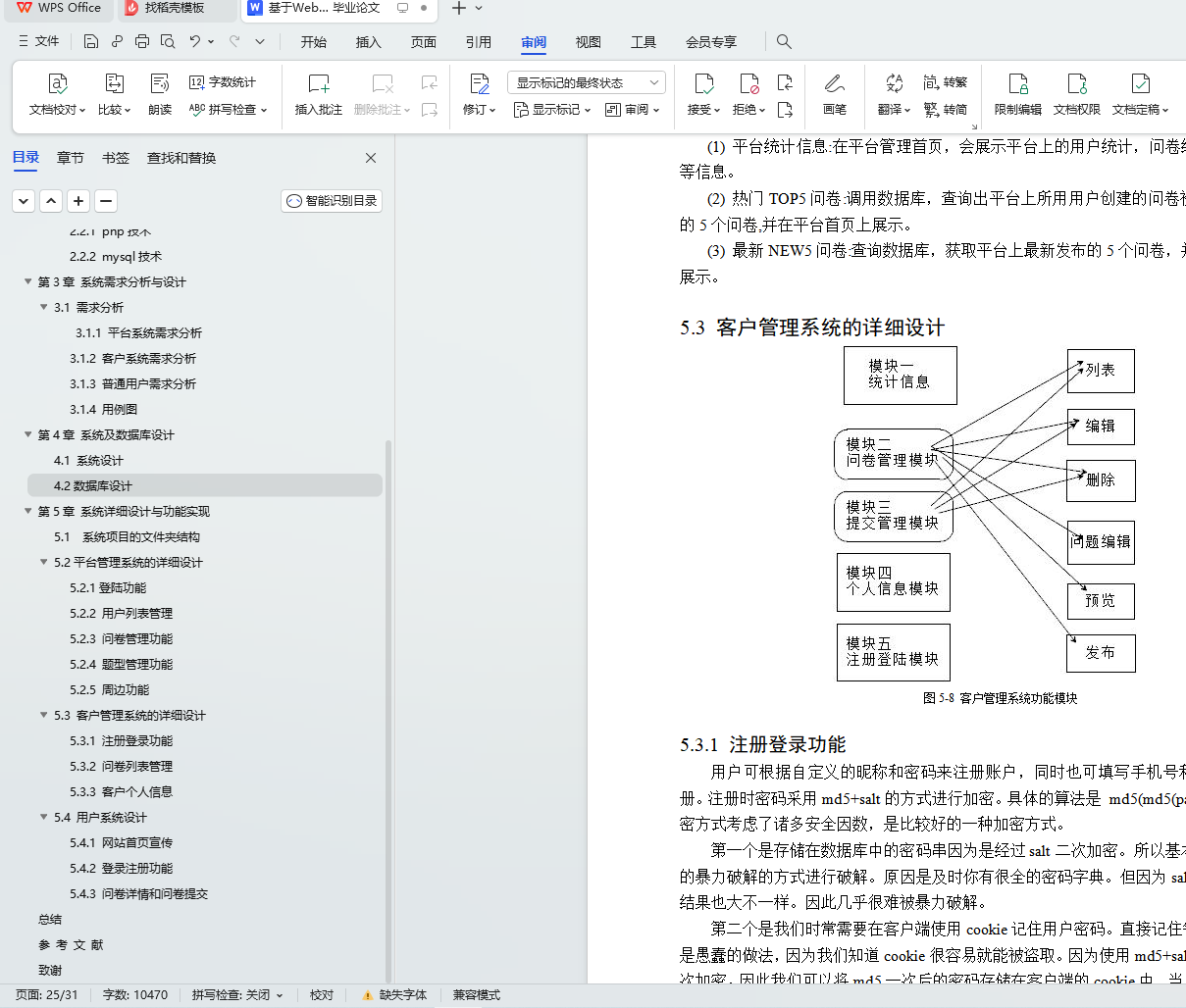Viewport: 1186px width, 1008px height.
Task: Select the 画笔 pen tool
Action: pyautogui.click(x=835, y=95)
